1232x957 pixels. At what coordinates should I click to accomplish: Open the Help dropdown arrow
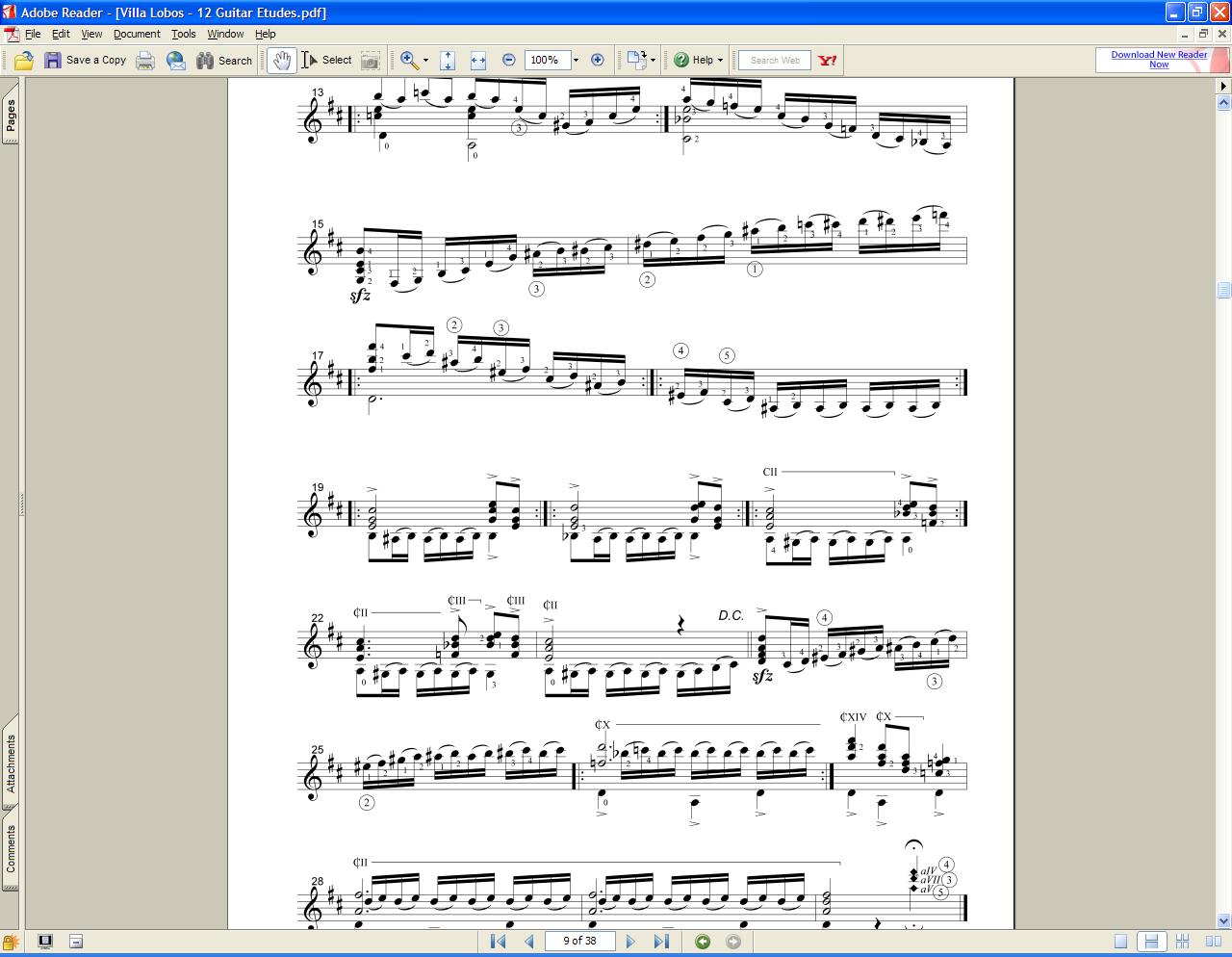coord(720,60)
